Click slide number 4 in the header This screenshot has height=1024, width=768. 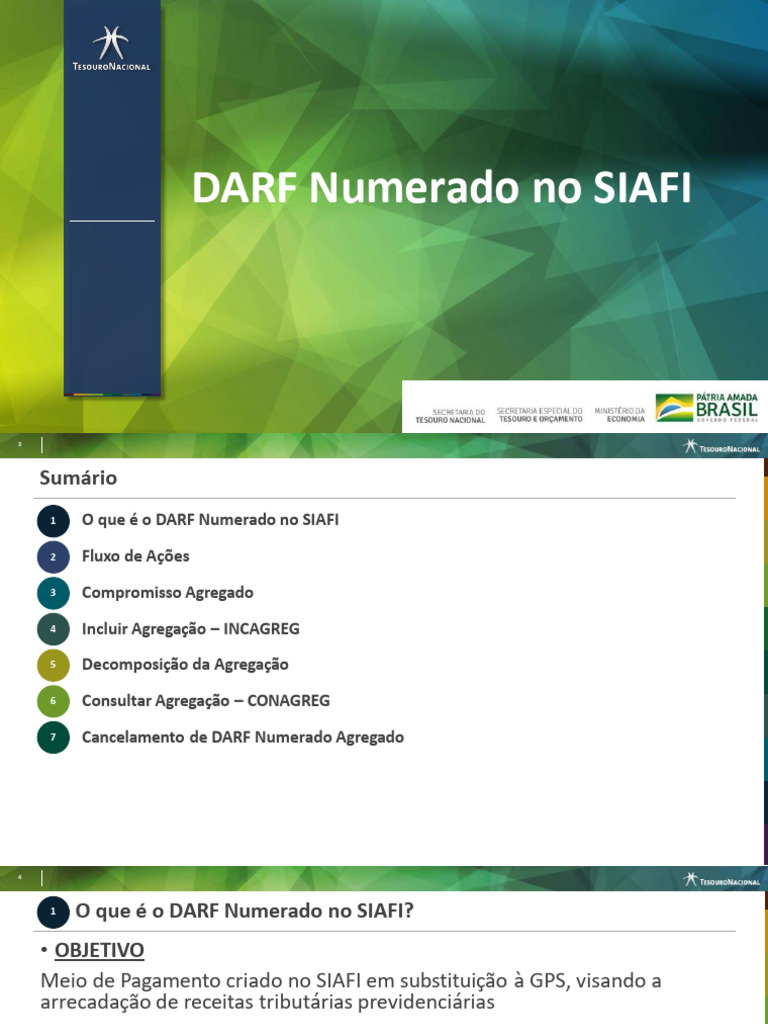coord(20,878)
